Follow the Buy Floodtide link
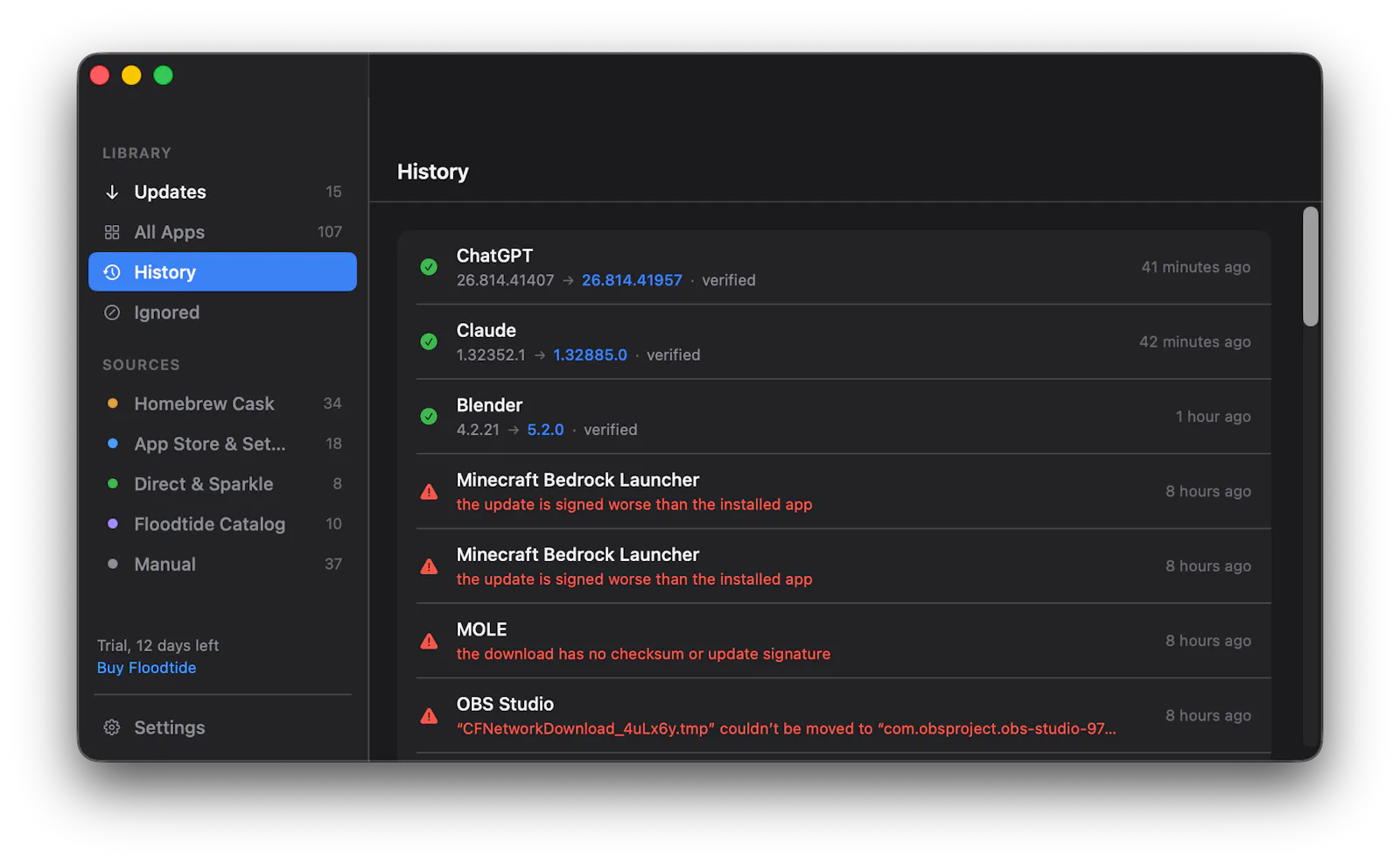The height and width of the screenshot is (864, 1400). 146,668
